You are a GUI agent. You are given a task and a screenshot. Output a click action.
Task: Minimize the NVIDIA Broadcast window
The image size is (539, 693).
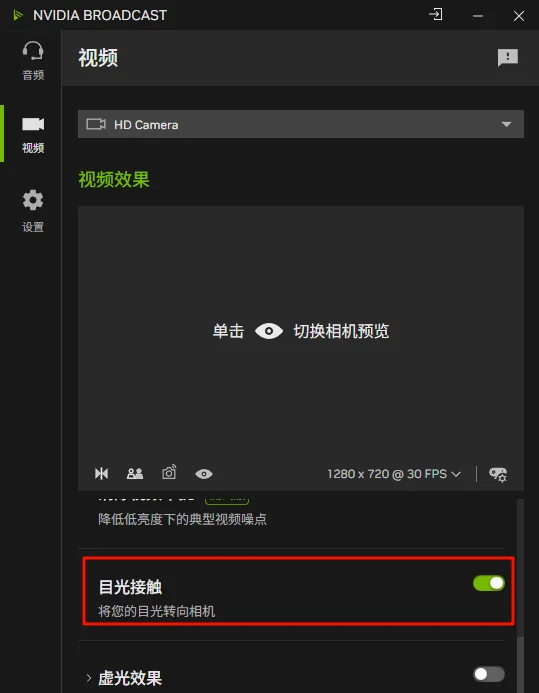pos(478,16)
